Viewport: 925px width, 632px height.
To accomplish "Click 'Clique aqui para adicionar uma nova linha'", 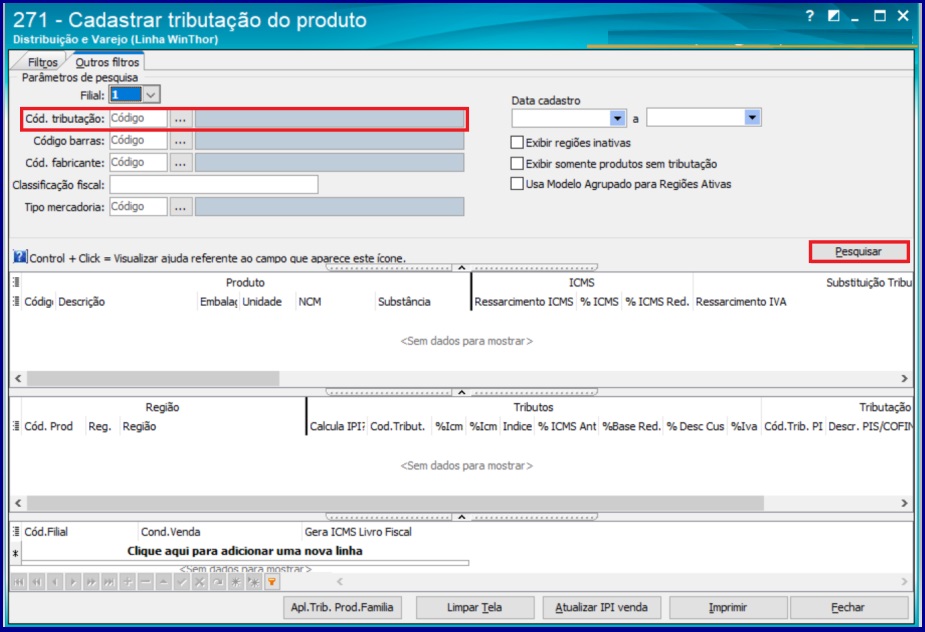I will tap(245, 551).
